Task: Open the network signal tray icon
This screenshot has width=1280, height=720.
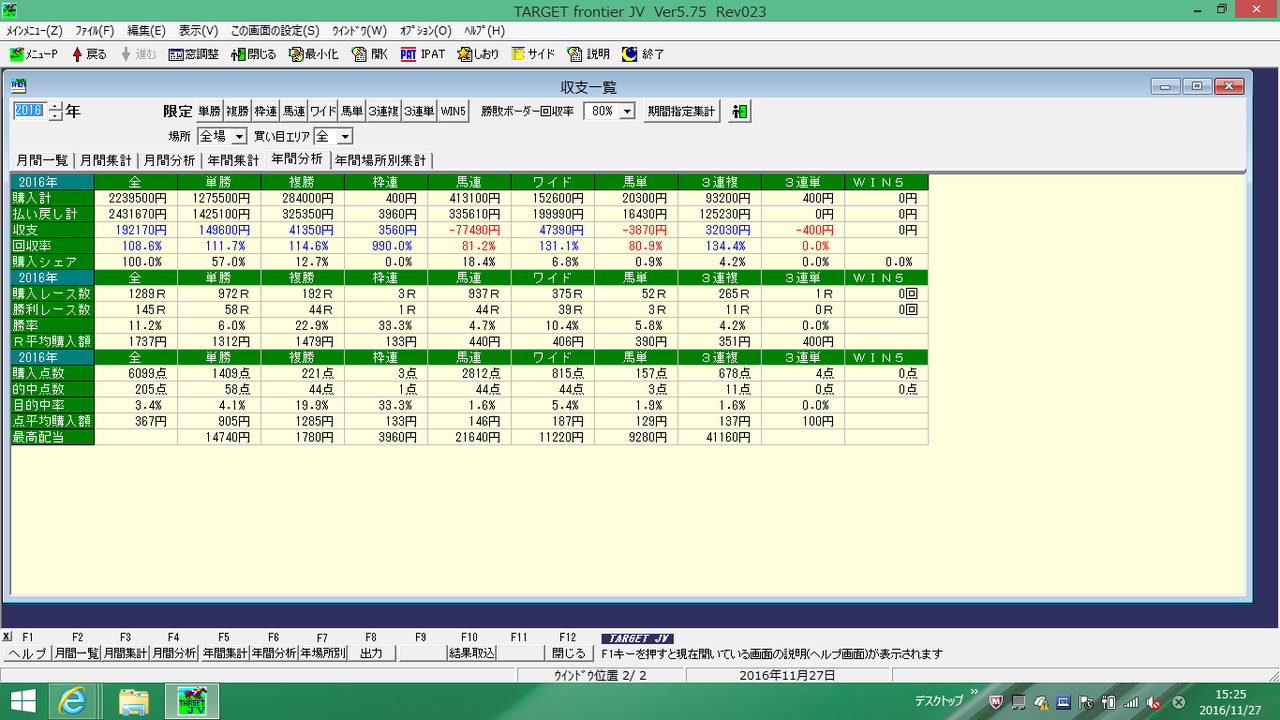Action: [x=1130, y=702]
